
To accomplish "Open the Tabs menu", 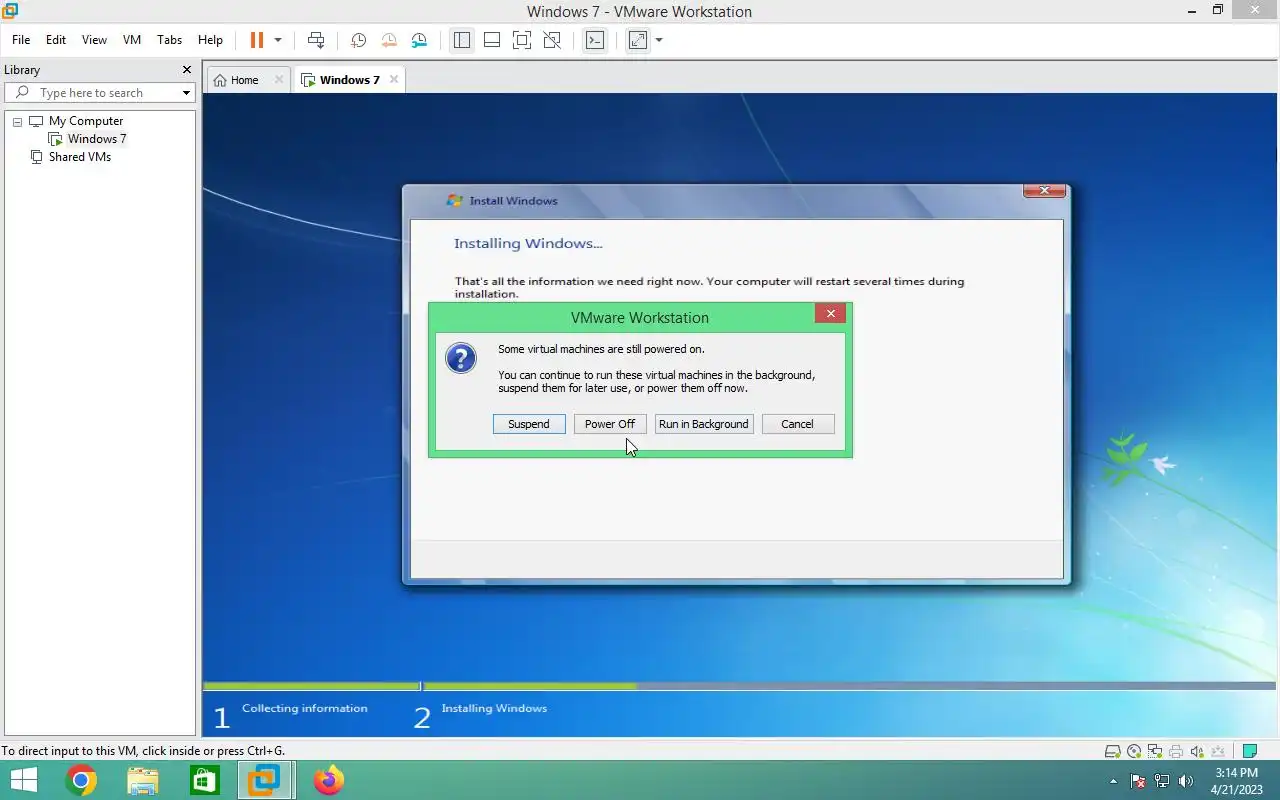I will click(170, 40).
